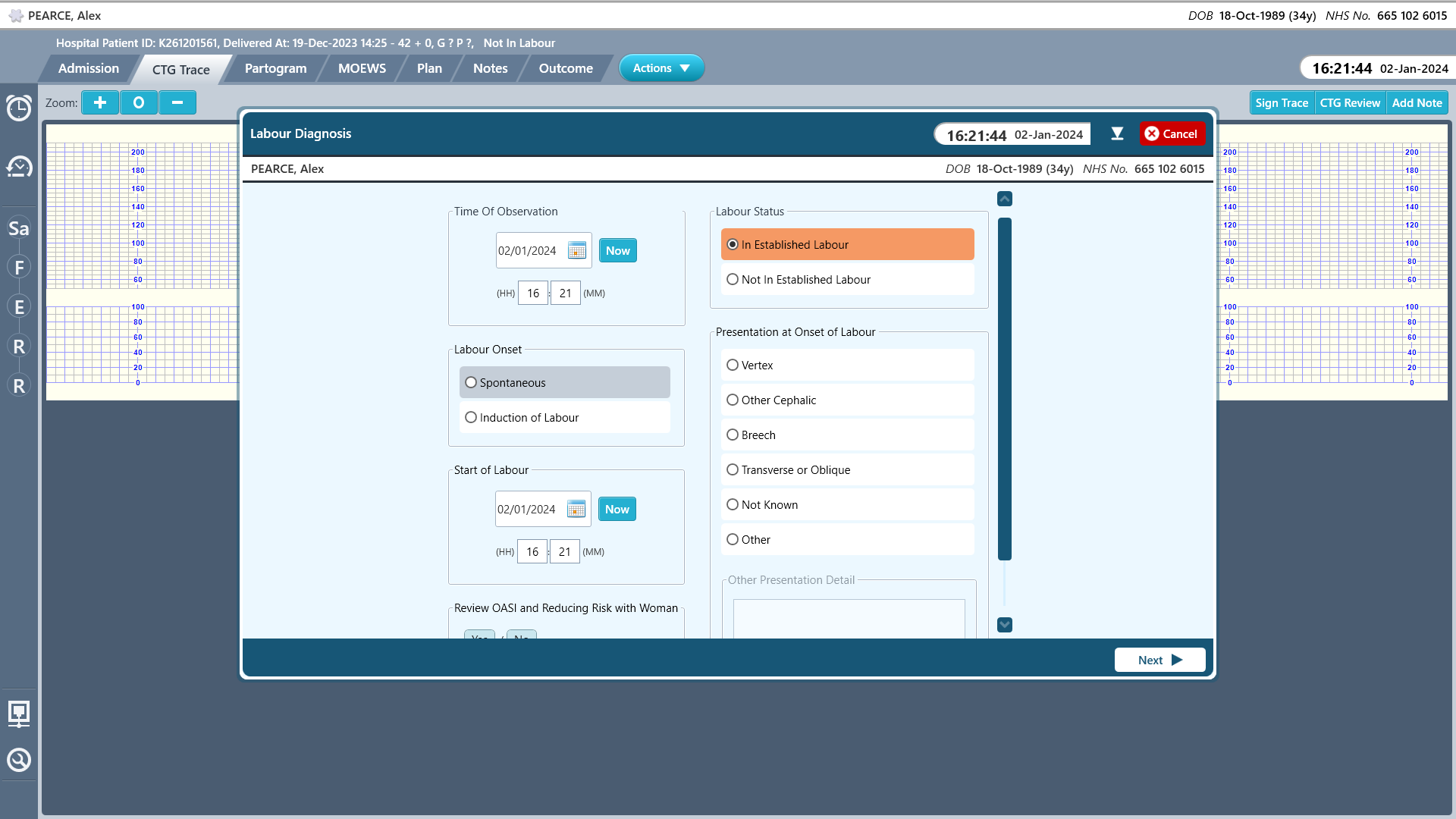Open the Sa sidebar item
This screenshot has height=819, width=1456.
point(19,228)
